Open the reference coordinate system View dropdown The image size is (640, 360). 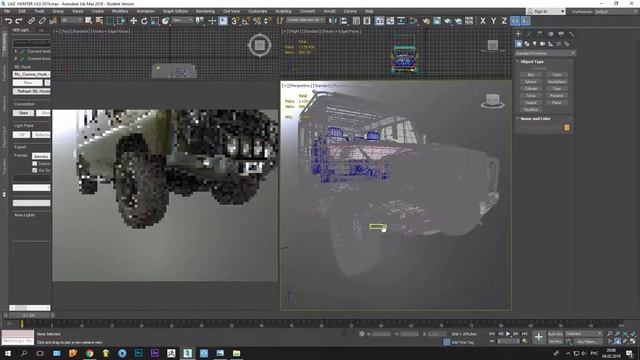coord(182,20)
